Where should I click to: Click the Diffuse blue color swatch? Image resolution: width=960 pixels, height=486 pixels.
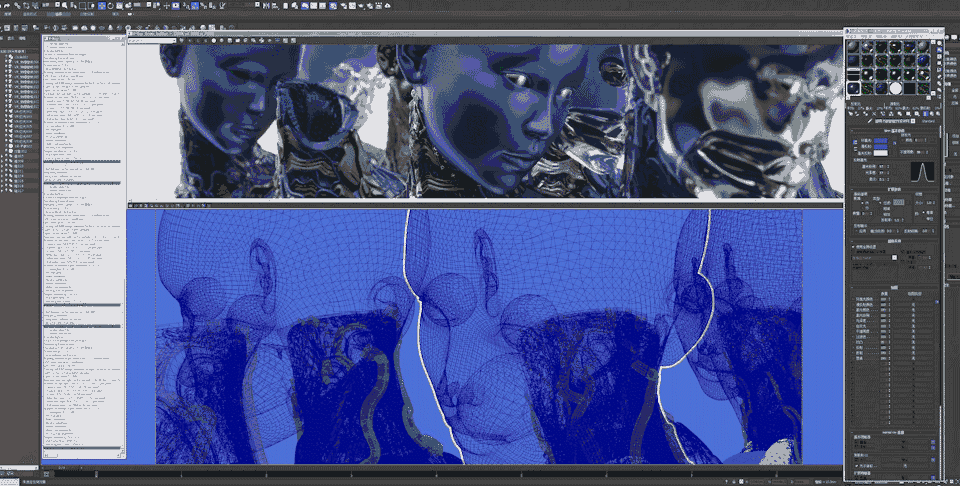pos(880,147)
